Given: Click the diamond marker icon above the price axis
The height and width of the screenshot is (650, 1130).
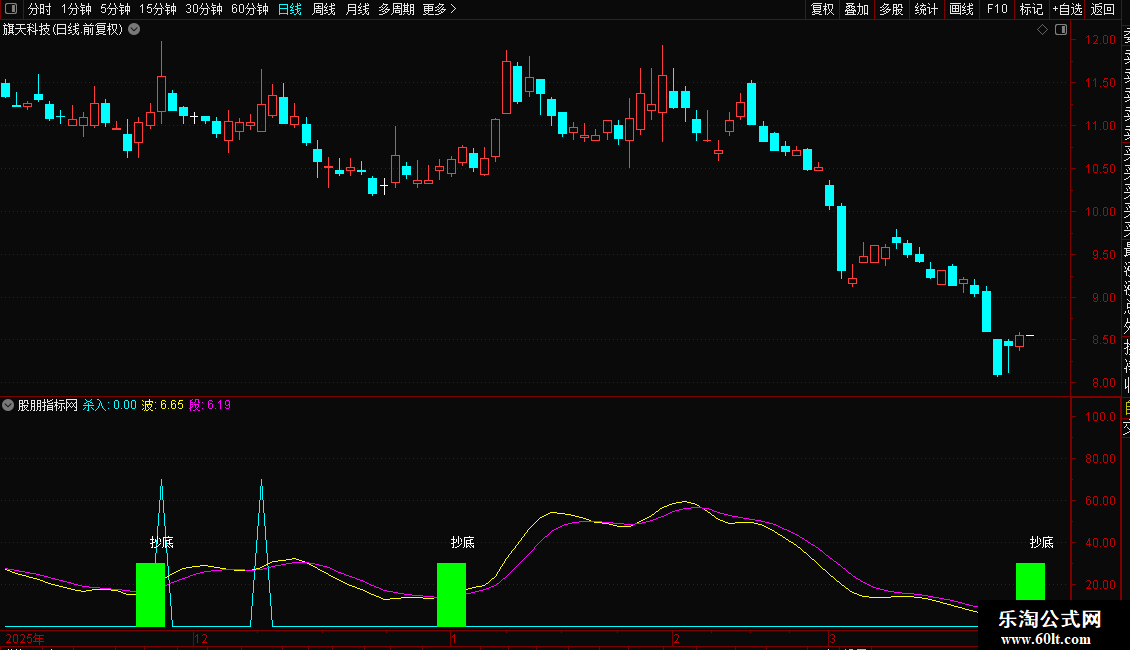Looking at the screenshot, I should 1042,30.
